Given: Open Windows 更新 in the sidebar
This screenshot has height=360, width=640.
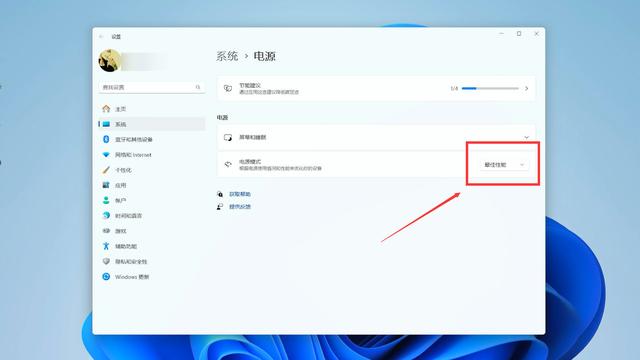Looking at the screenshot, I should pos(151,277).
